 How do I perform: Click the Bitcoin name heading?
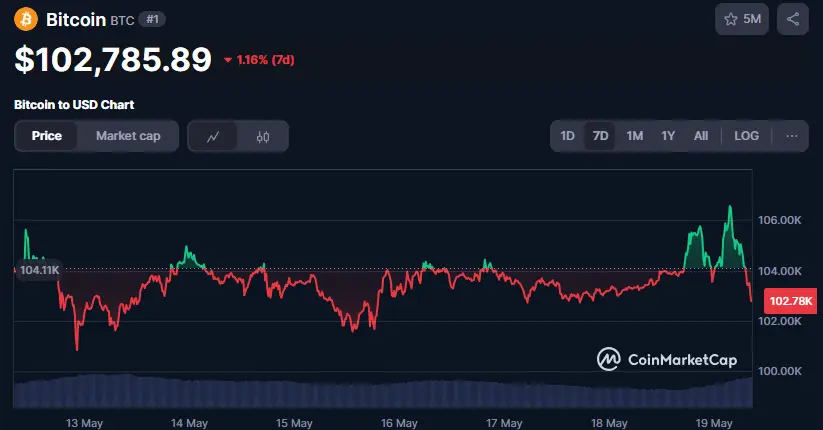[76, 19]
